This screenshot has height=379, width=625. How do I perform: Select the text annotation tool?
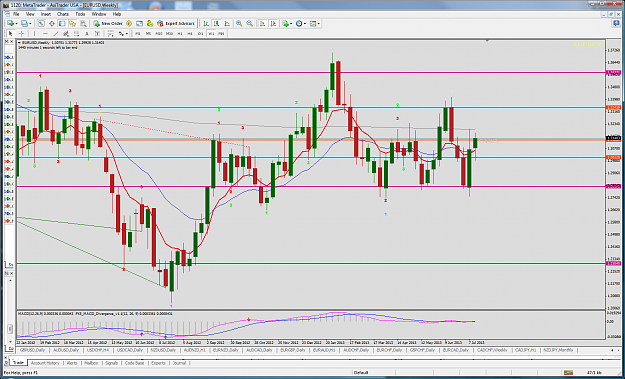click(86, 33)
